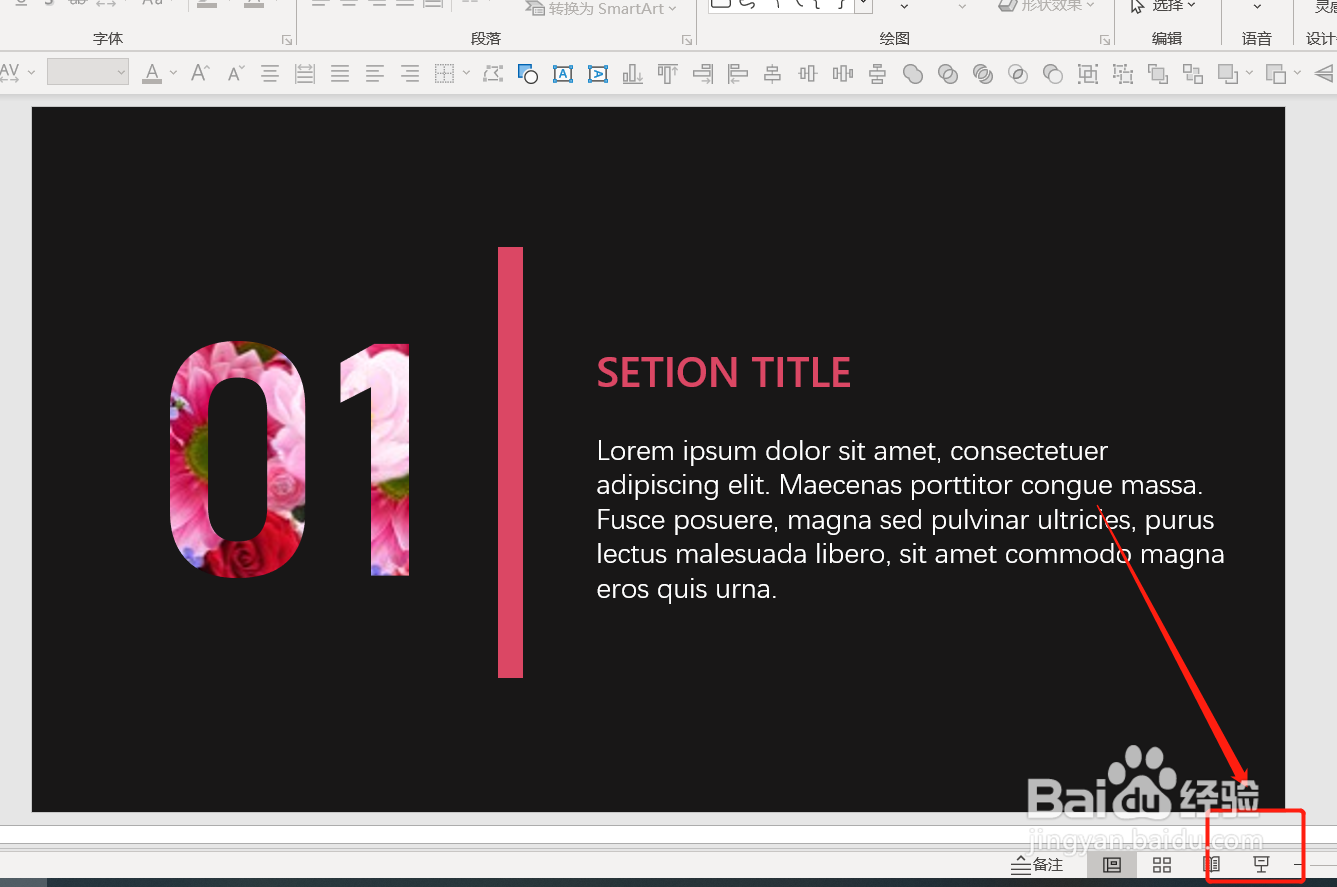This screenshot has height=887, width=1337.
Task: Click the shapes insert icon
Action: coord(527,73)
